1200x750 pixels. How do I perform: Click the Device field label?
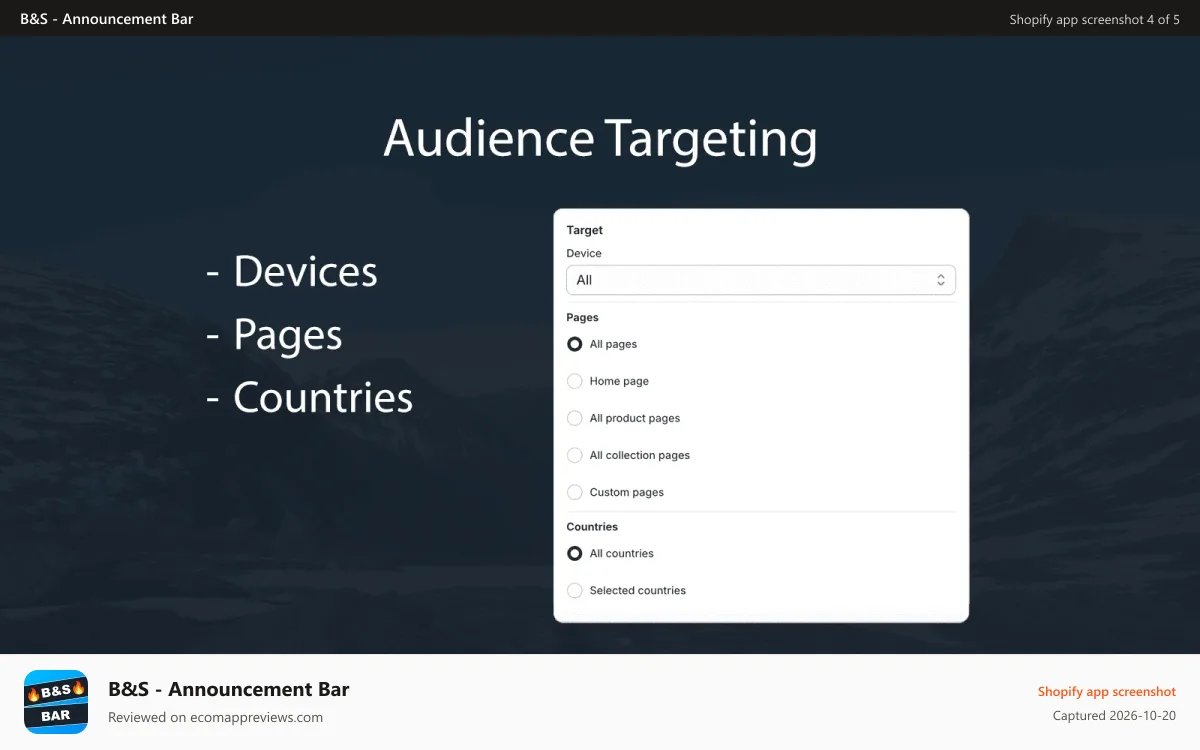point(584,253)
